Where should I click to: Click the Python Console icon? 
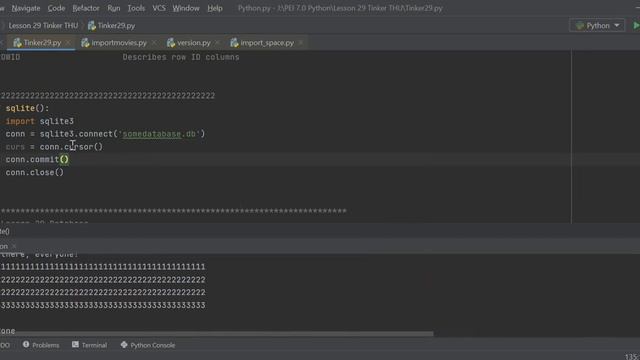point(124,345)
